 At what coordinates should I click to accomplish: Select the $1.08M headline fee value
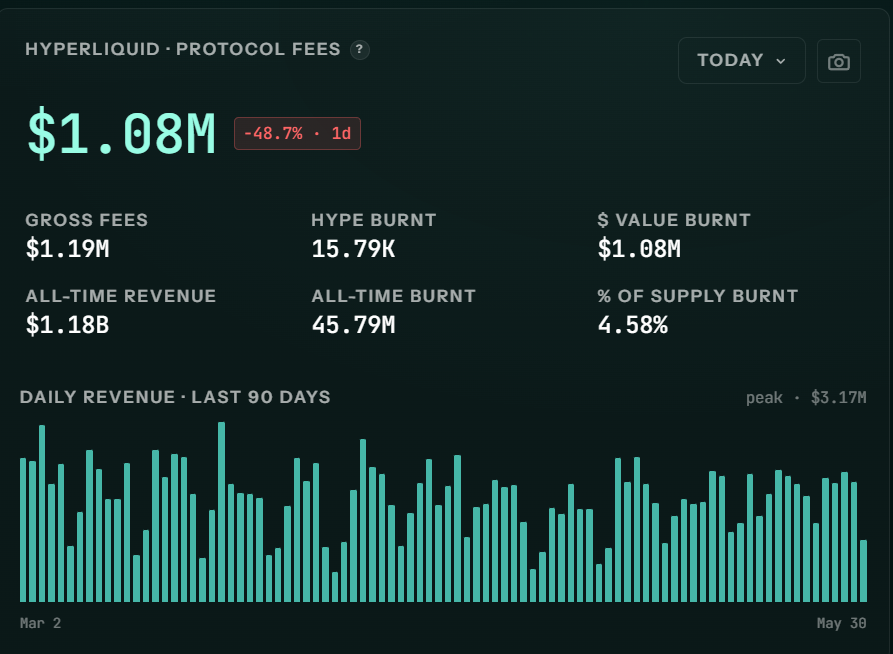click(121, 134)
